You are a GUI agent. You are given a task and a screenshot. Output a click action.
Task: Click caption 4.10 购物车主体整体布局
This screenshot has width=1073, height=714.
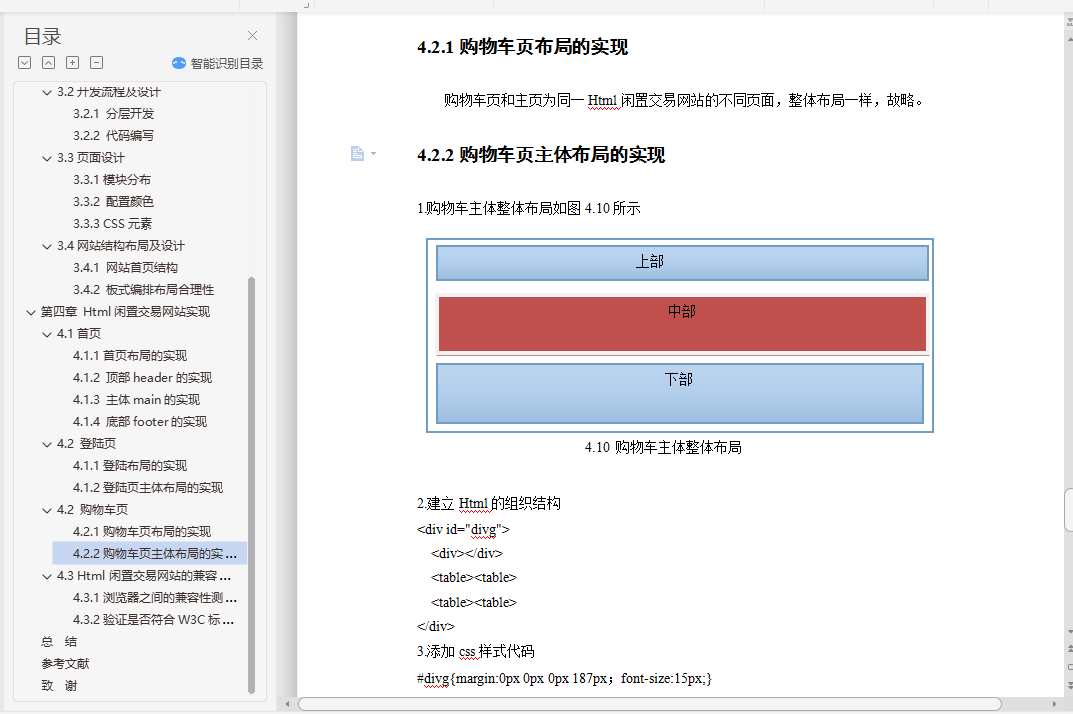click(x=663, y=448)
